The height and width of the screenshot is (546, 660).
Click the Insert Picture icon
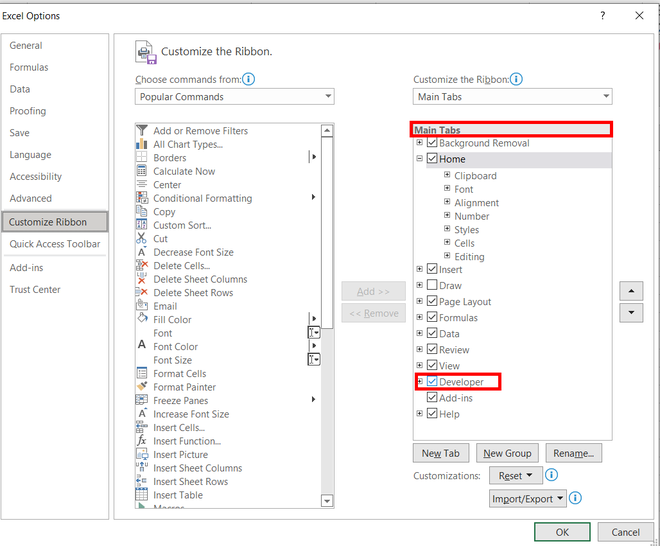point(142,454)
